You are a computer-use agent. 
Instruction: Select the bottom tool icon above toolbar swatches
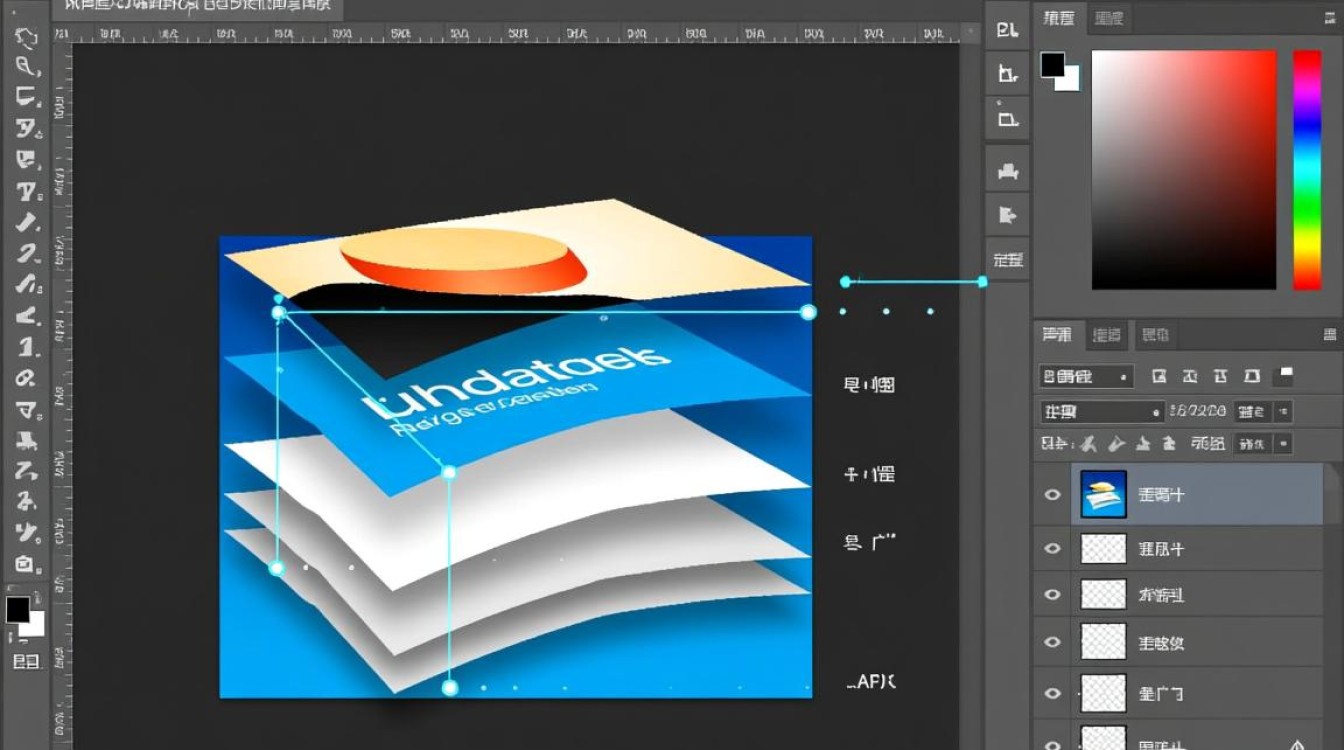click(x=26, y=563)
